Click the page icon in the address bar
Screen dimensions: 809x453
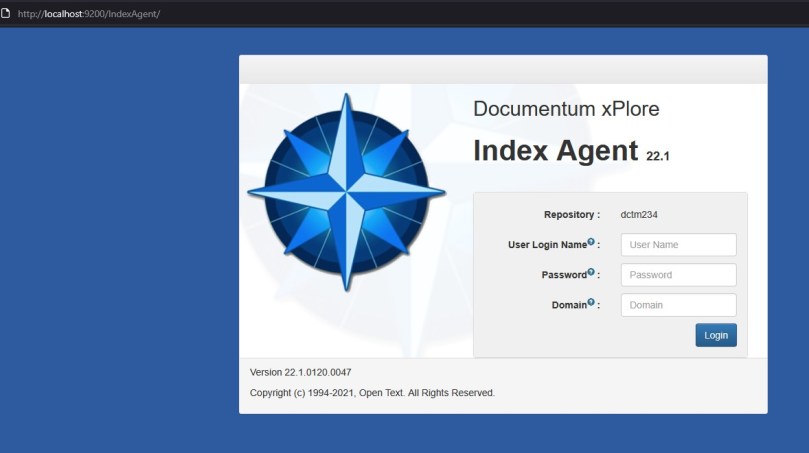7,13
